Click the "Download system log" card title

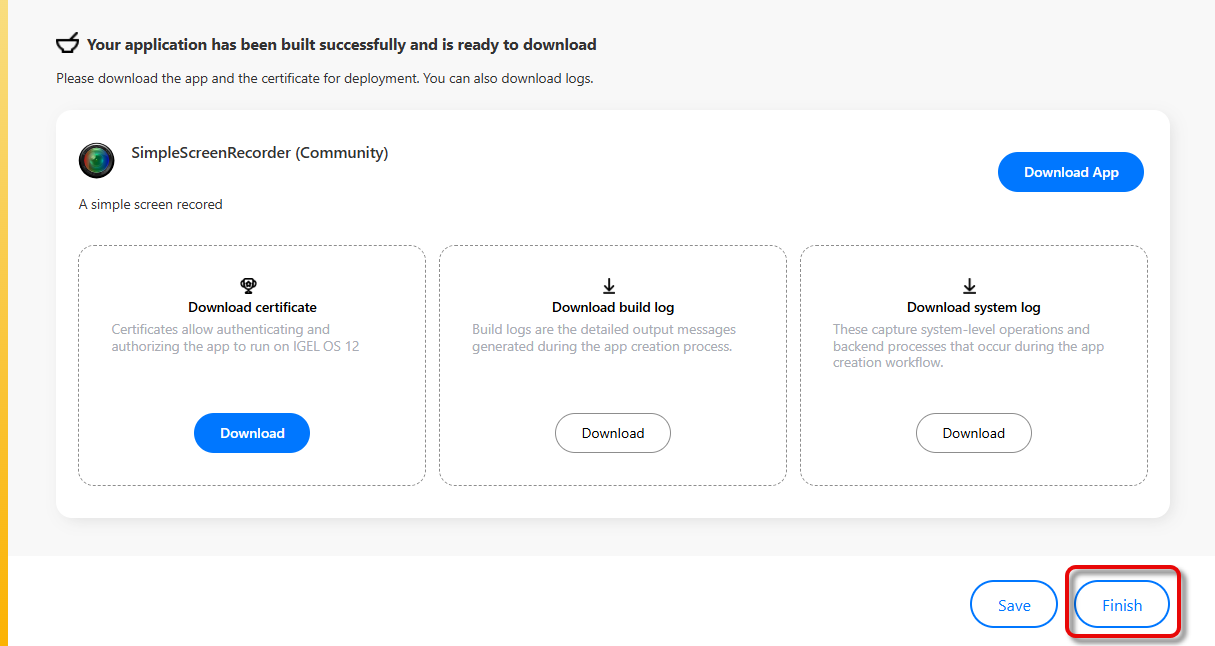click(x=974, y=307)
